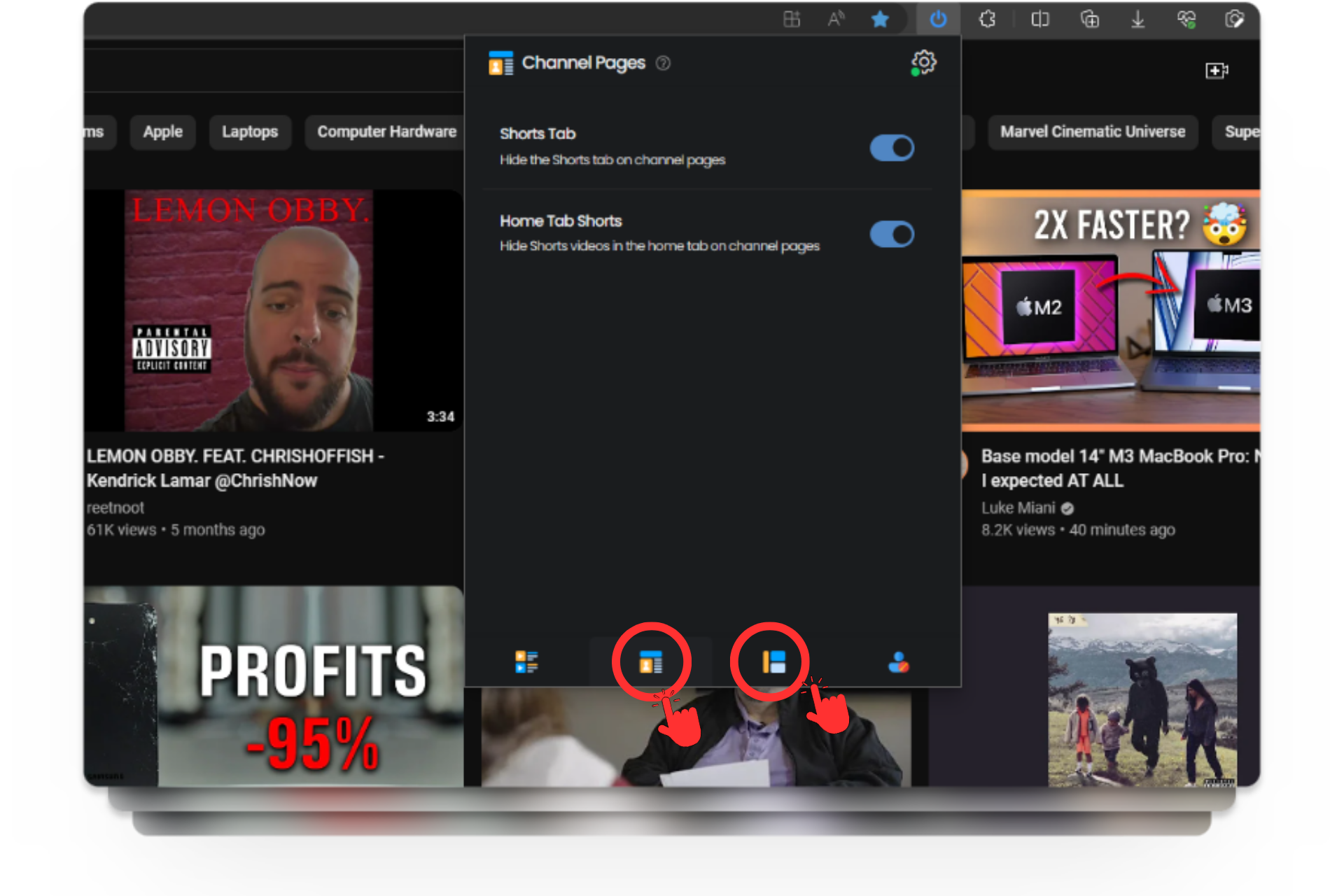Image resolution: width=1344 pixels, height=896 pixels.
Task: Open the extension settings gear
Action: point(924,62)
